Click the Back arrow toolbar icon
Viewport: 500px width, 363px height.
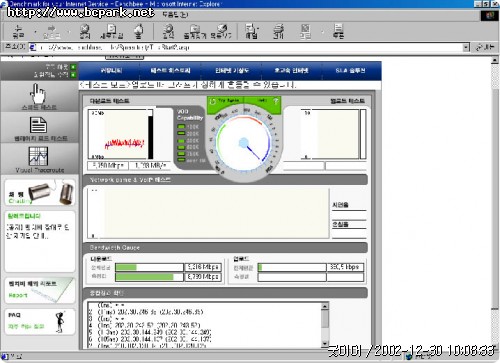tap(18, 31)
